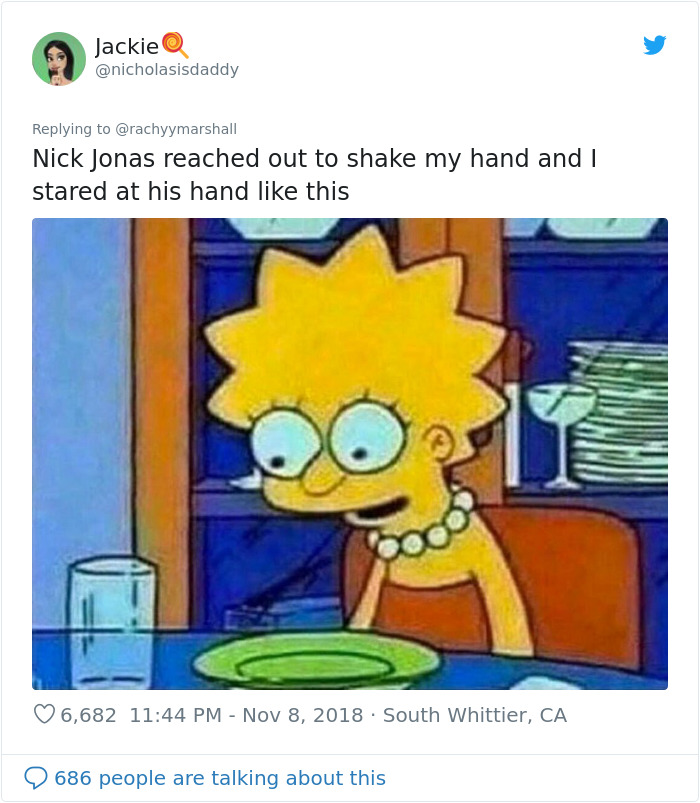Screen dimensions: 700x803
Task: Open the Lisa Simpson meme image
Action: 350,454
